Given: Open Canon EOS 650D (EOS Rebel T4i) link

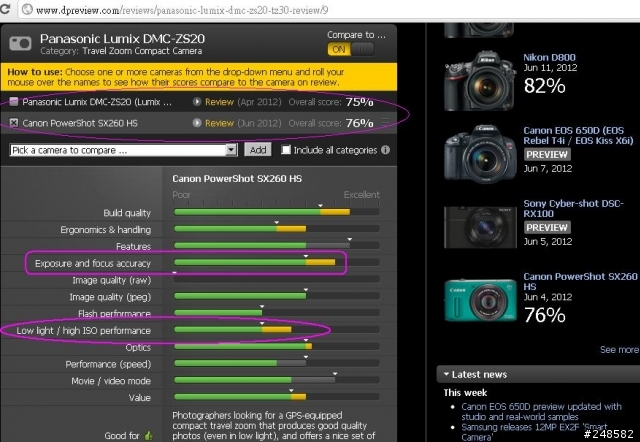Looking at the screenshot, I should [578, 135].
